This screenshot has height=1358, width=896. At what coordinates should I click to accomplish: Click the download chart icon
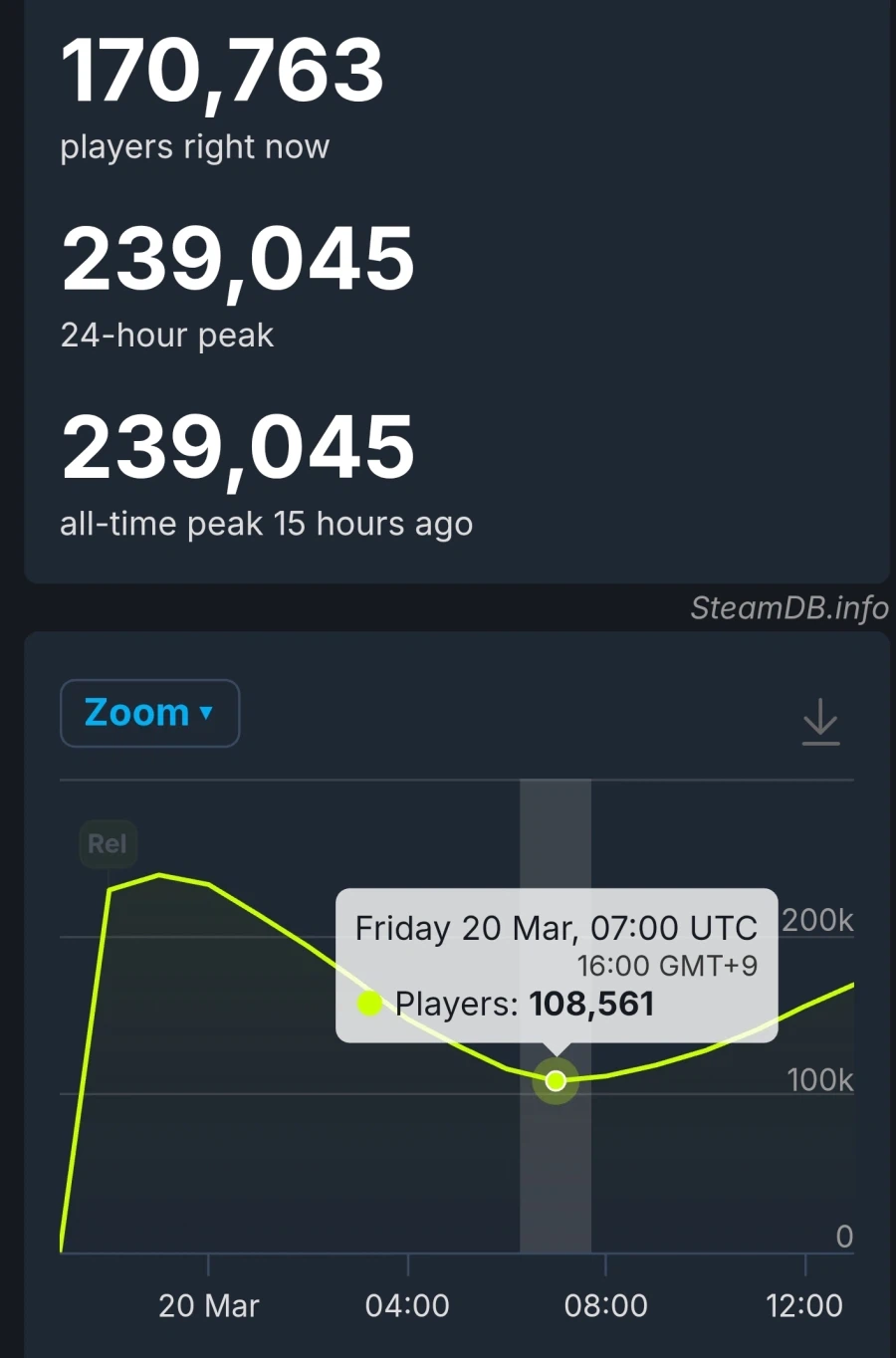[820, 721]
